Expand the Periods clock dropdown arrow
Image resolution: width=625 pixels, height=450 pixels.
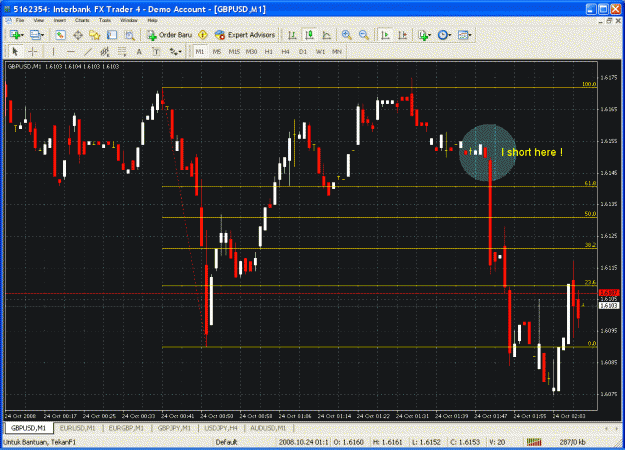(x=450, y=35)
